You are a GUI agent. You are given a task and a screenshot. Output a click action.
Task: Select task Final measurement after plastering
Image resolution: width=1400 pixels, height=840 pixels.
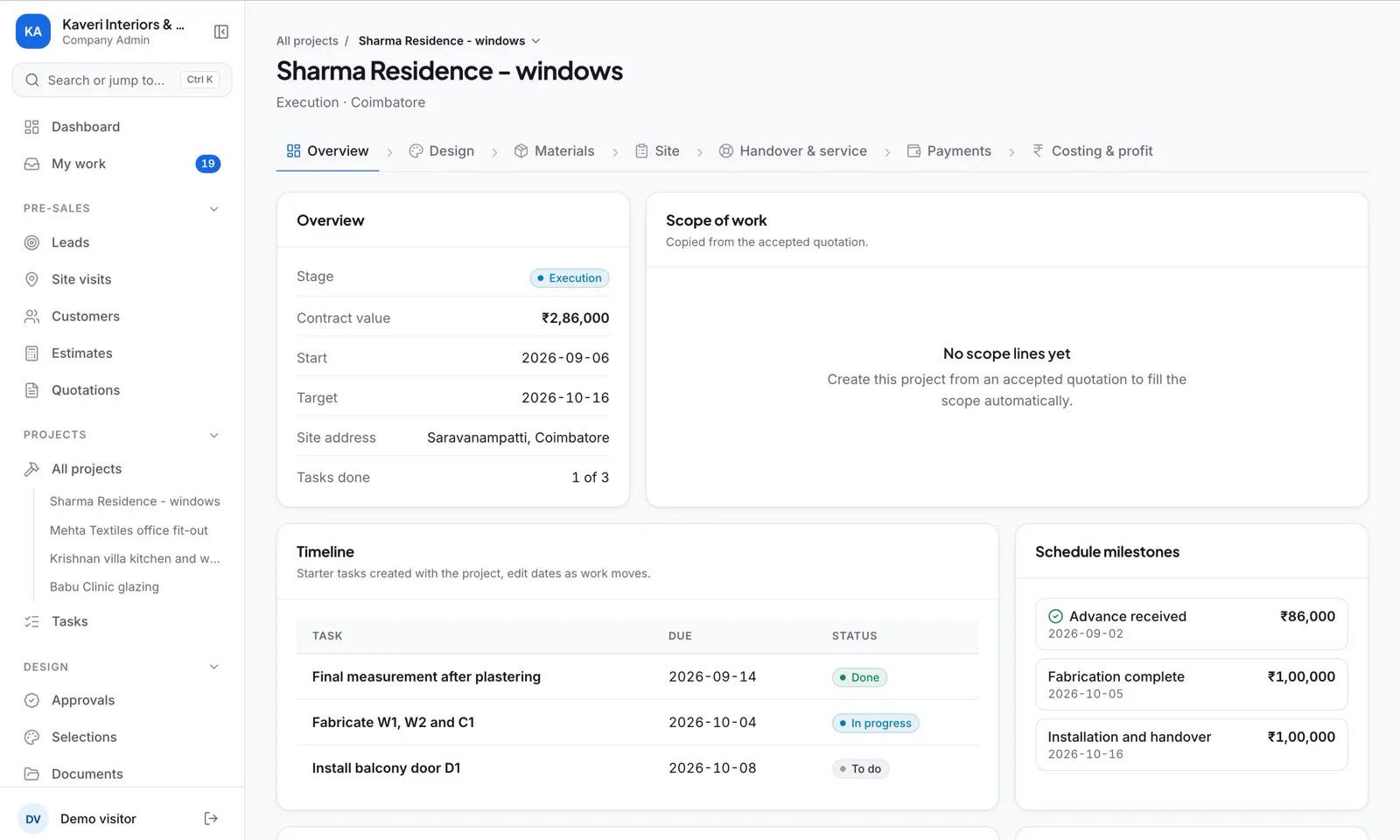point(426,676)
